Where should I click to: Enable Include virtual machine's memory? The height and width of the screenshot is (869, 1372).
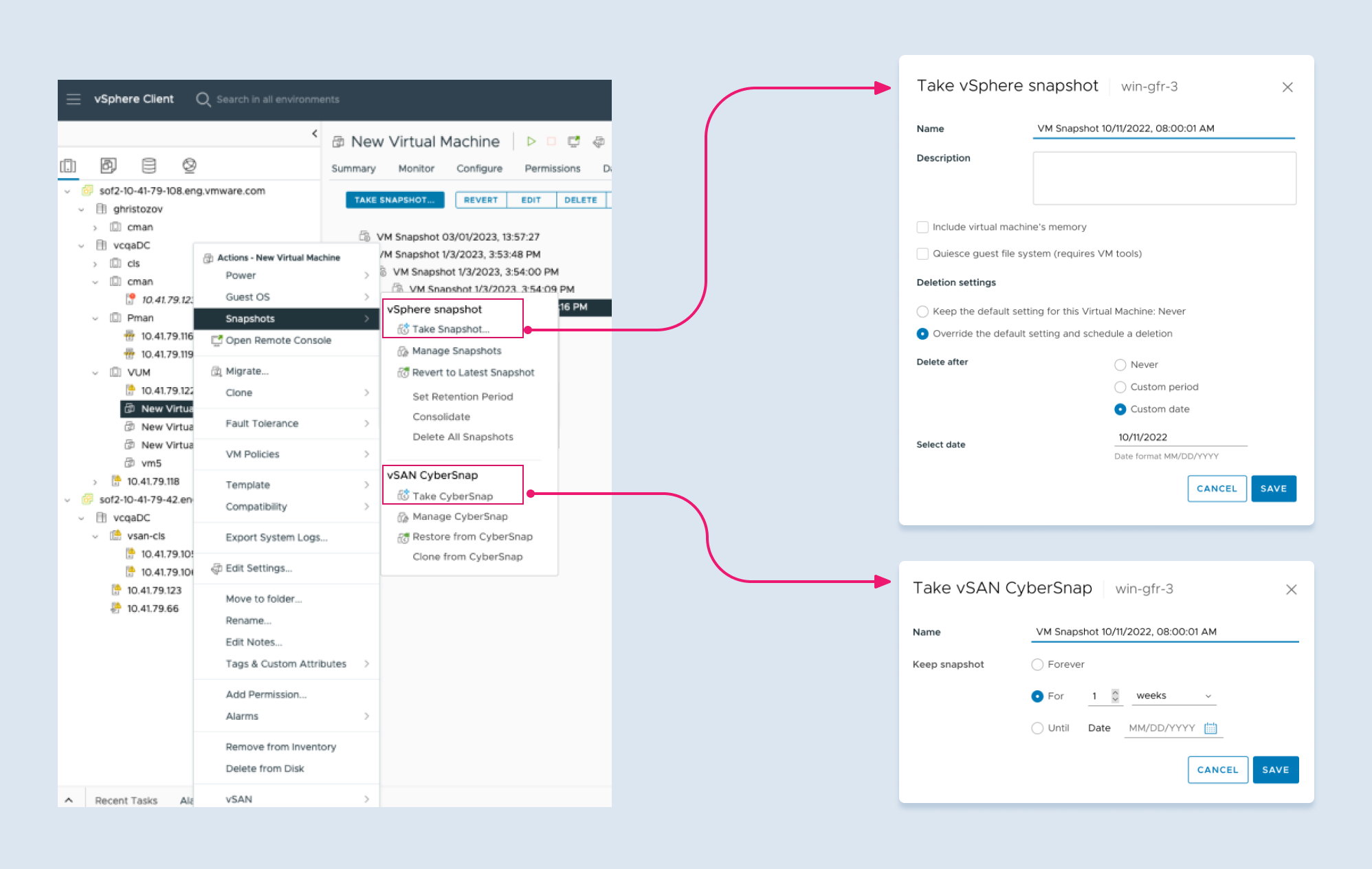click(x=922, y=227)
